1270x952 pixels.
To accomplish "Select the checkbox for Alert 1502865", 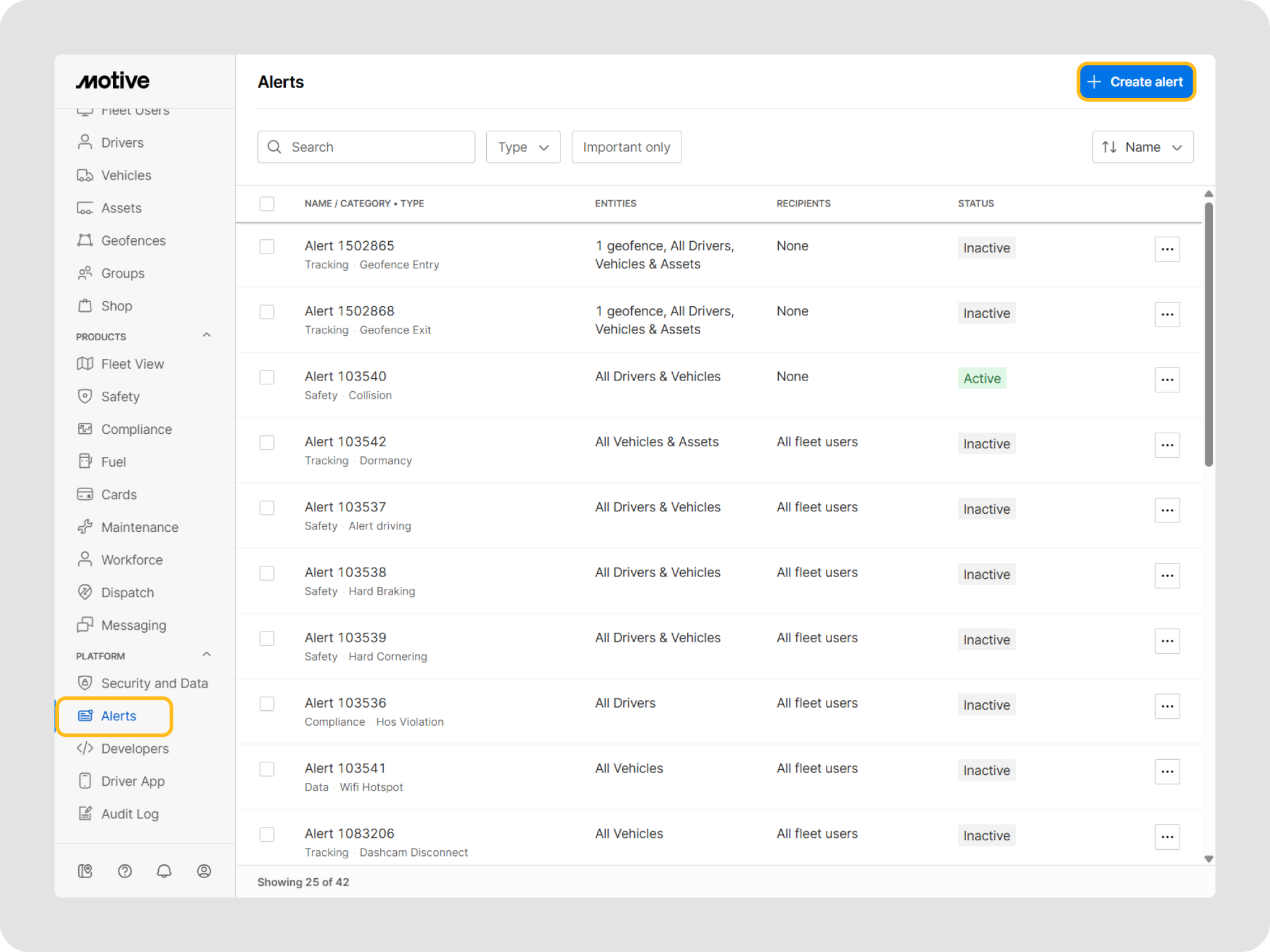I will [267, 247].
